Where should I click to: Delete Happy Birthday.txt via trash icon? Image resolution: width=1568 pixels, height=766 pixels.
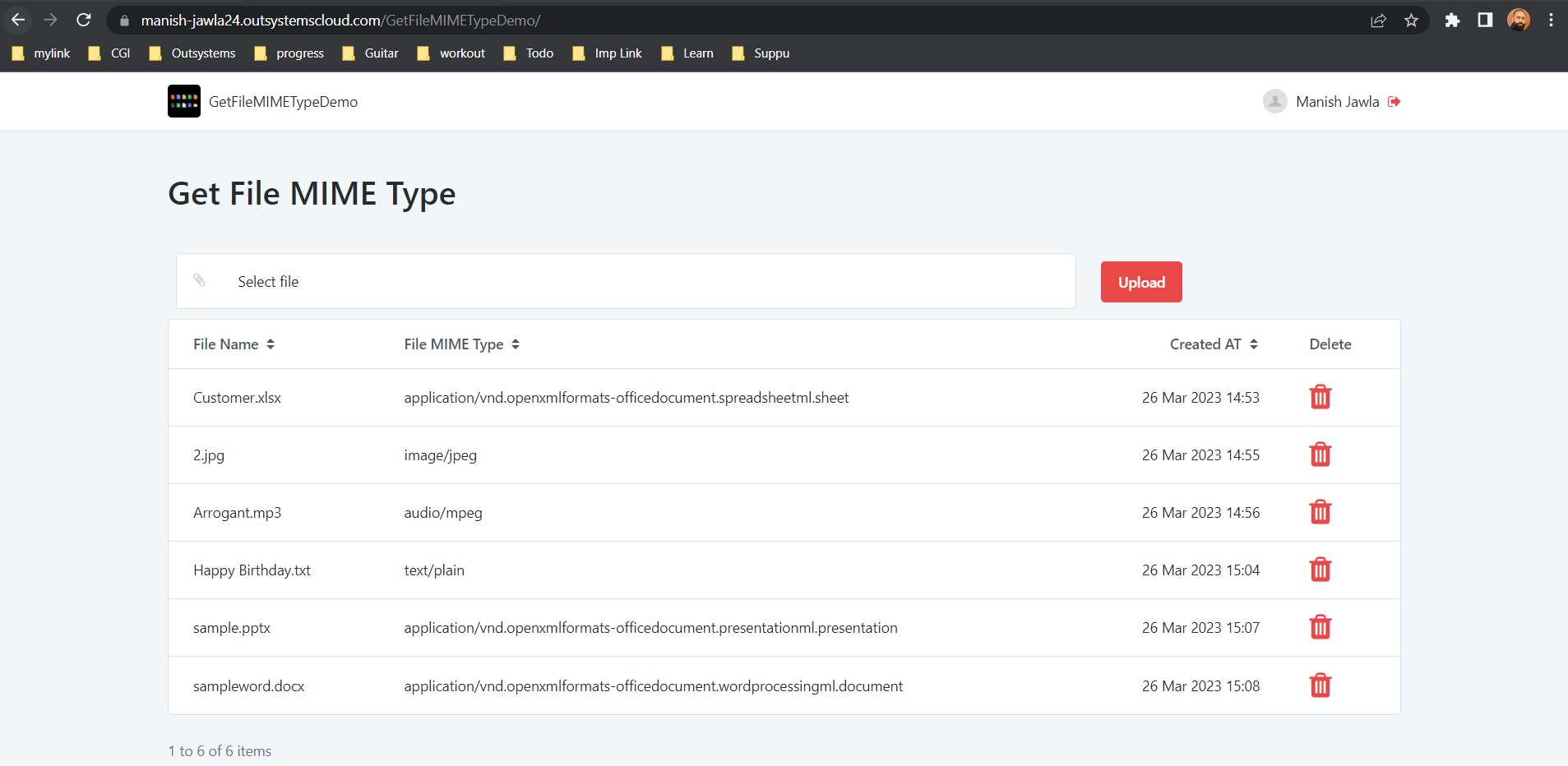click(1320, 570)
